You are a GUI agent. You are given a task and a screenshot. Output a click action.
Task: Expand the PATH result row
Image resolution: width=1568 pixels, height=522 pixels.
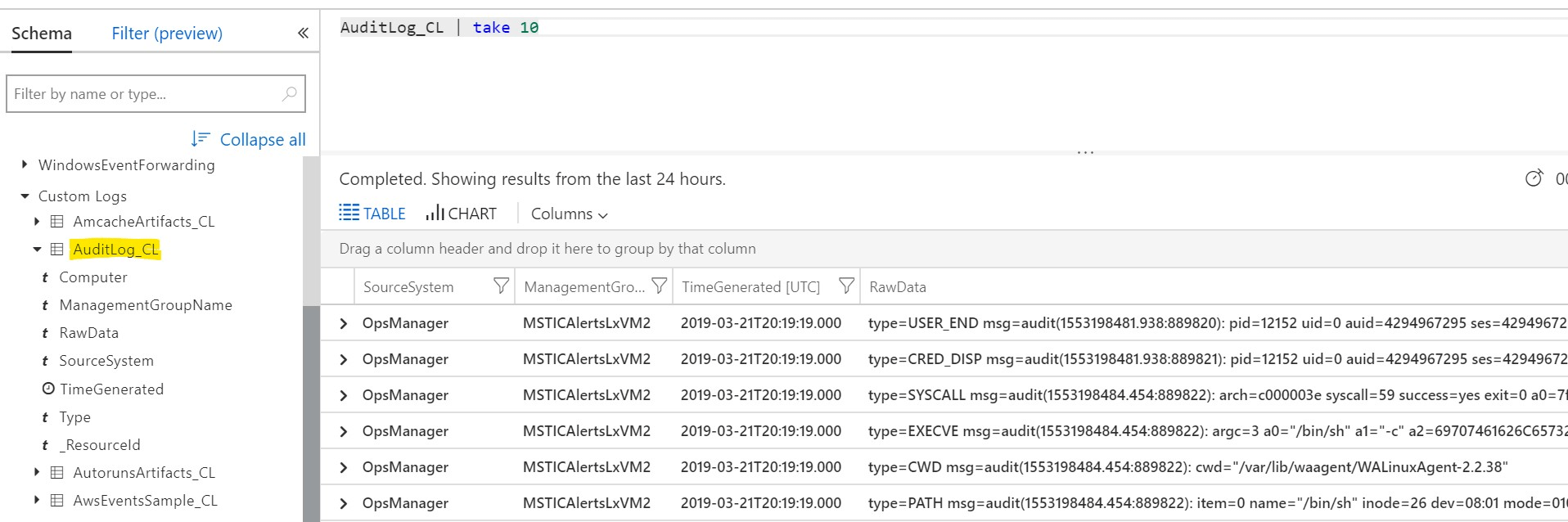pyautogui.click(x=344, y=503)
